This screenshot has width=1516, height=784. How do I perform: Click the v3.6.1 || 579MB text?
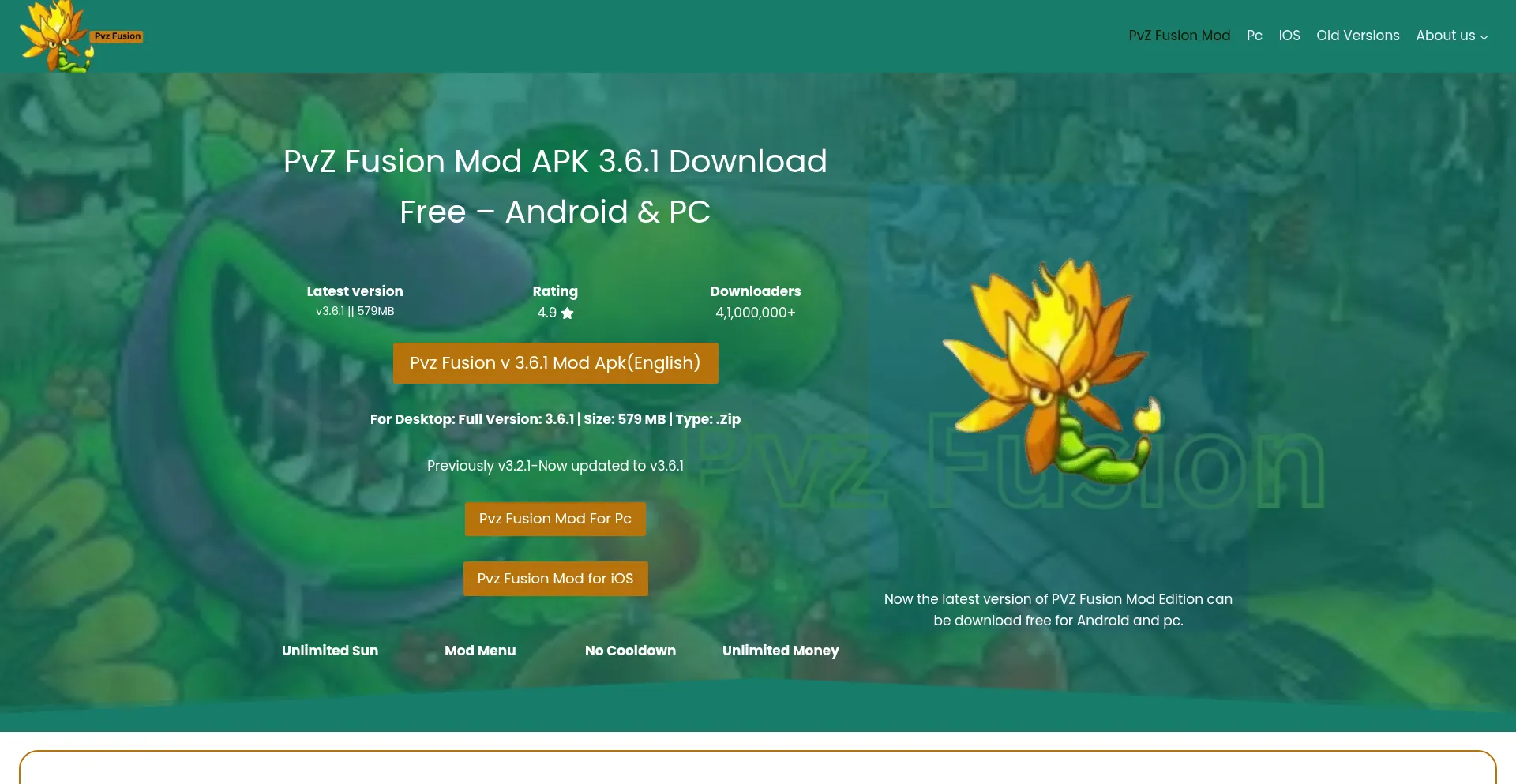(x=355, y=311)
